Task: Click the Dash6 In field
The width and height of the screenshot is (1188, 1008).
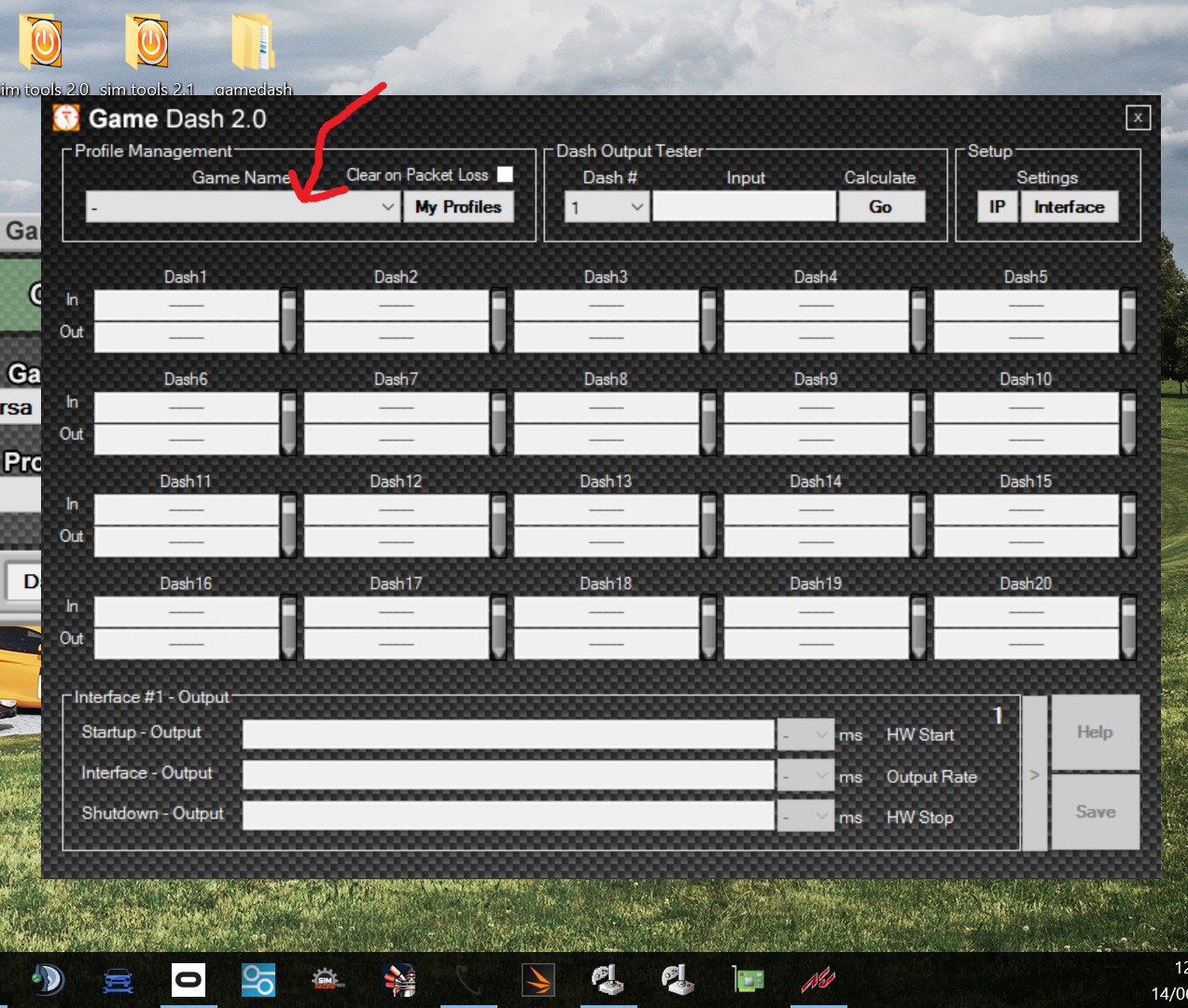Action: (x=187, y=407)
